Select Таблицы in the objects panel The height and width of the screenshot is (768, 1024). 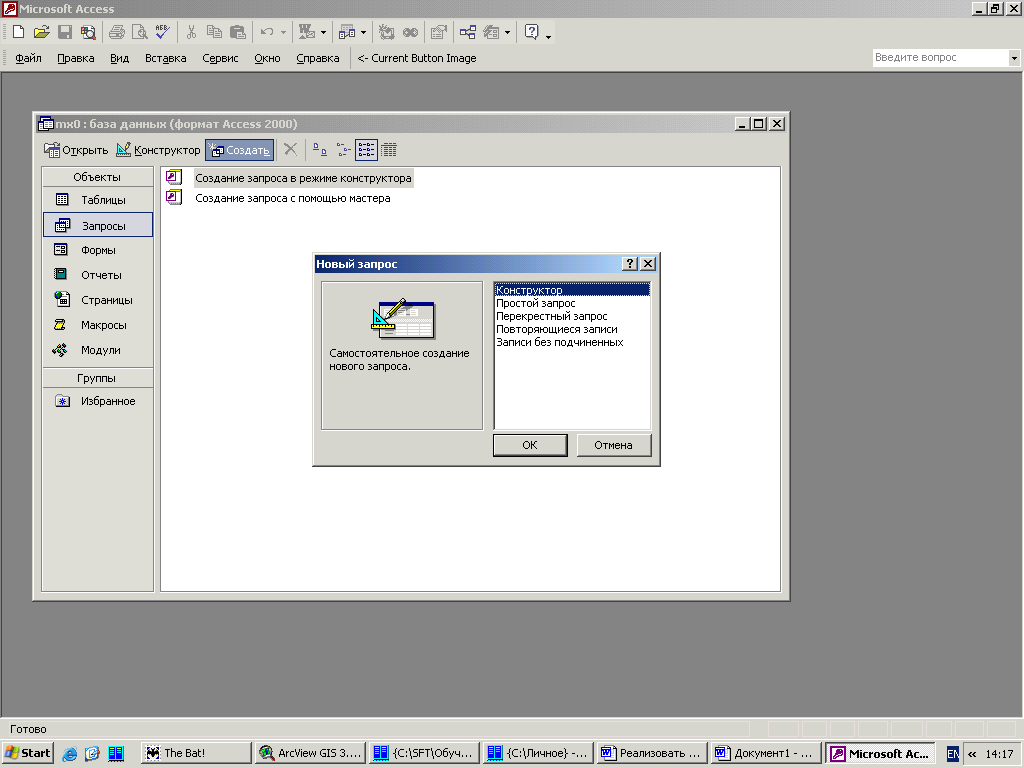(97, 200)
